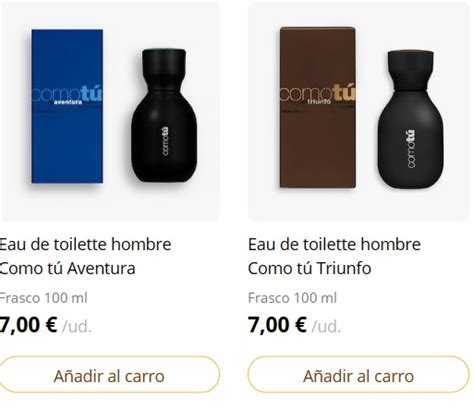Click the 7,00 € price of Aventura
The height and width of the screenshot is (420, 474).
tap(29, 325)
